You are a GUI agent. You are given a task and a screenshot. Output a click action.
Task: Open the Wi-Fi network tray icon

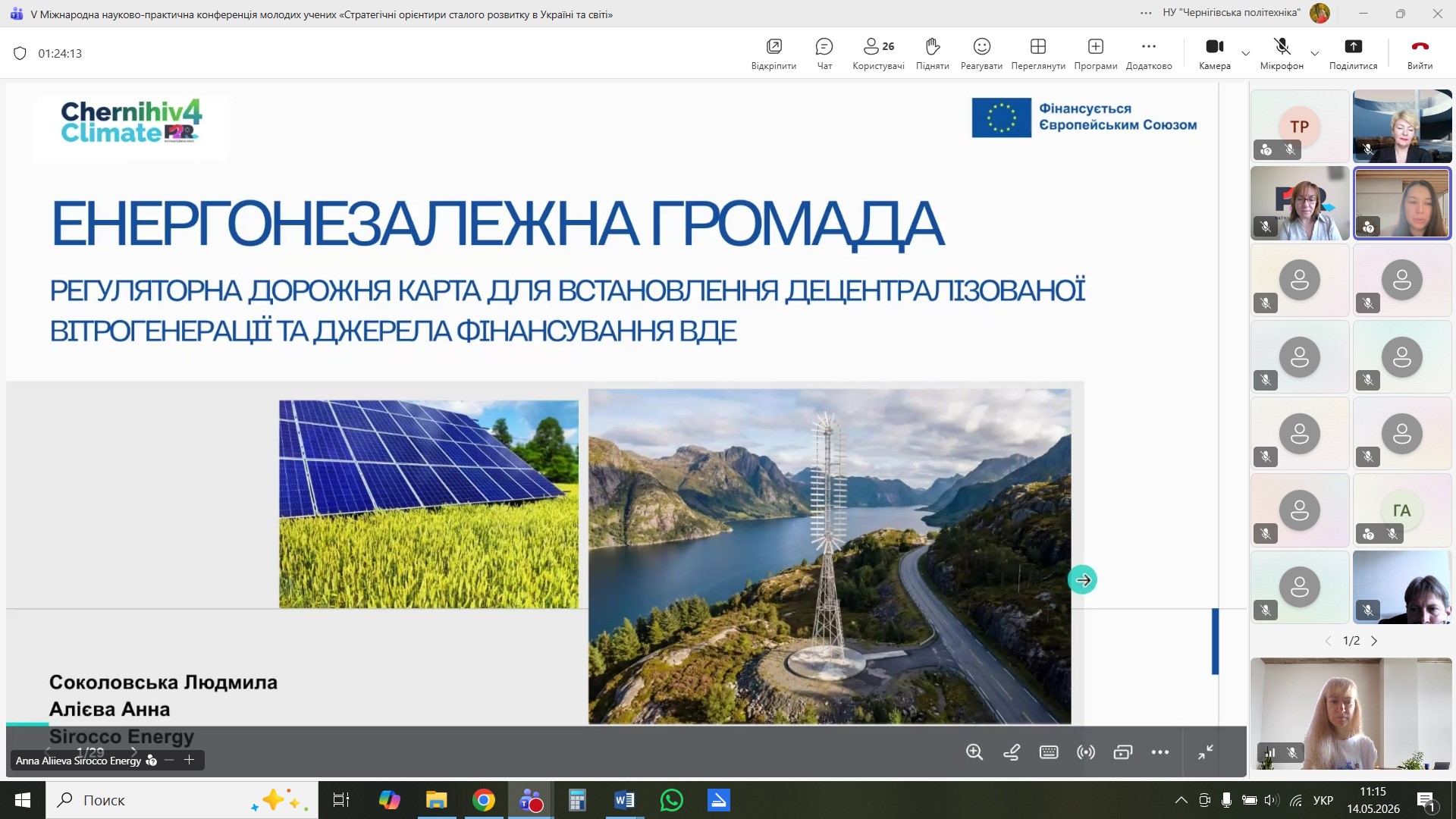1296,800
